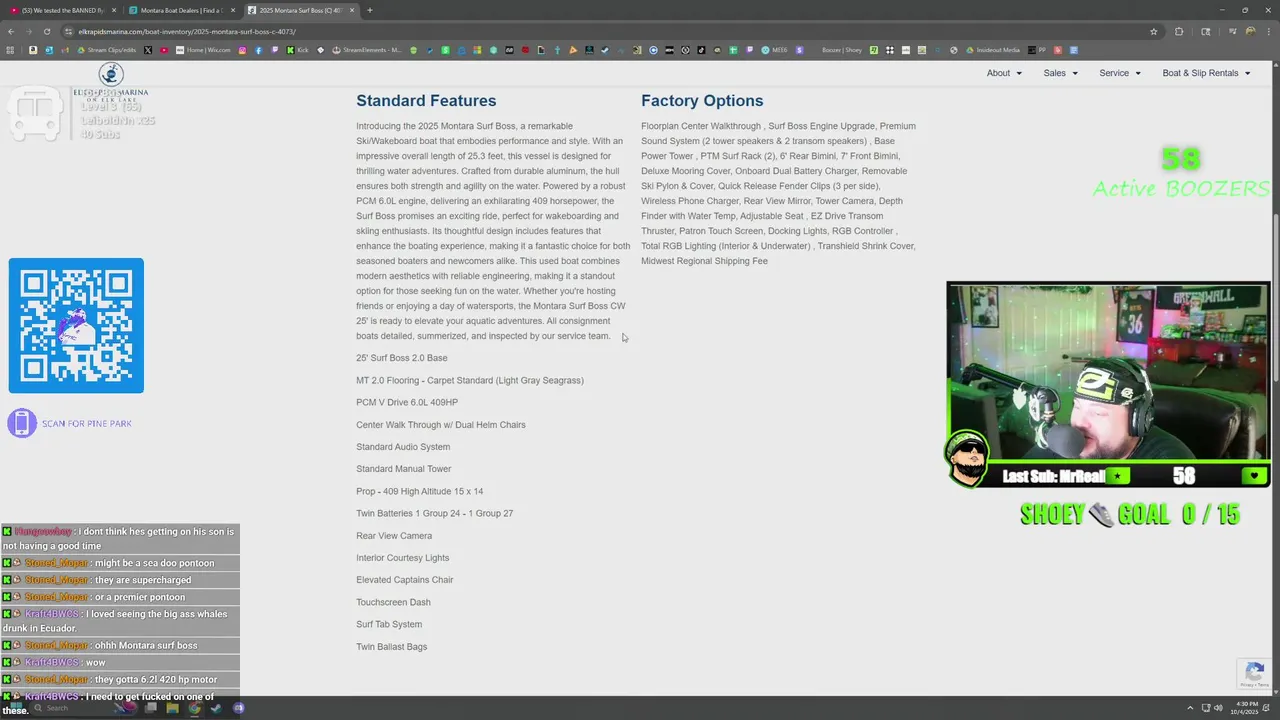This screenshot has height=720, width=1280.
Task: Expand the Sales menu
Action: 1060,73
